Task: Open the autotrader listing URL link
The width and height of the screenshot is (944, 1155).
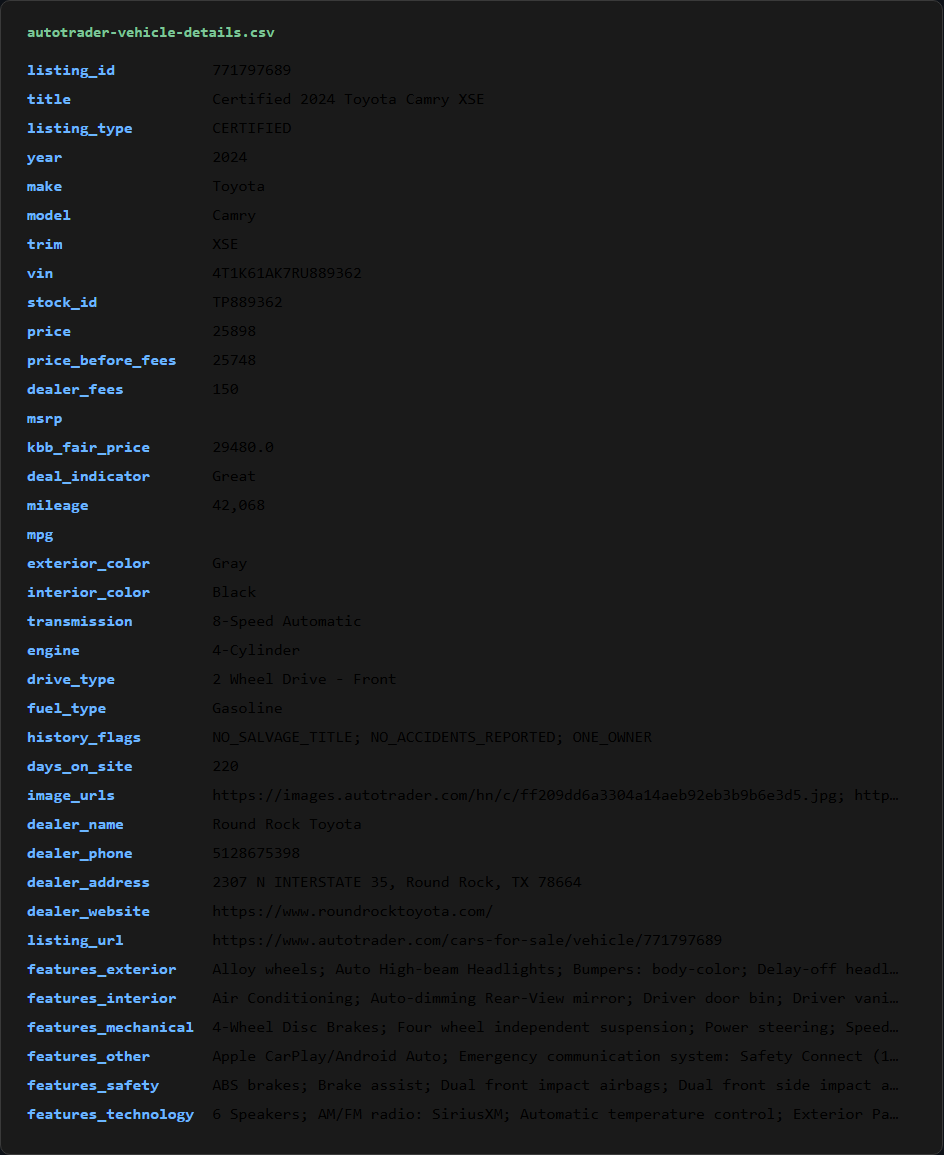Action: pos(467,940)
